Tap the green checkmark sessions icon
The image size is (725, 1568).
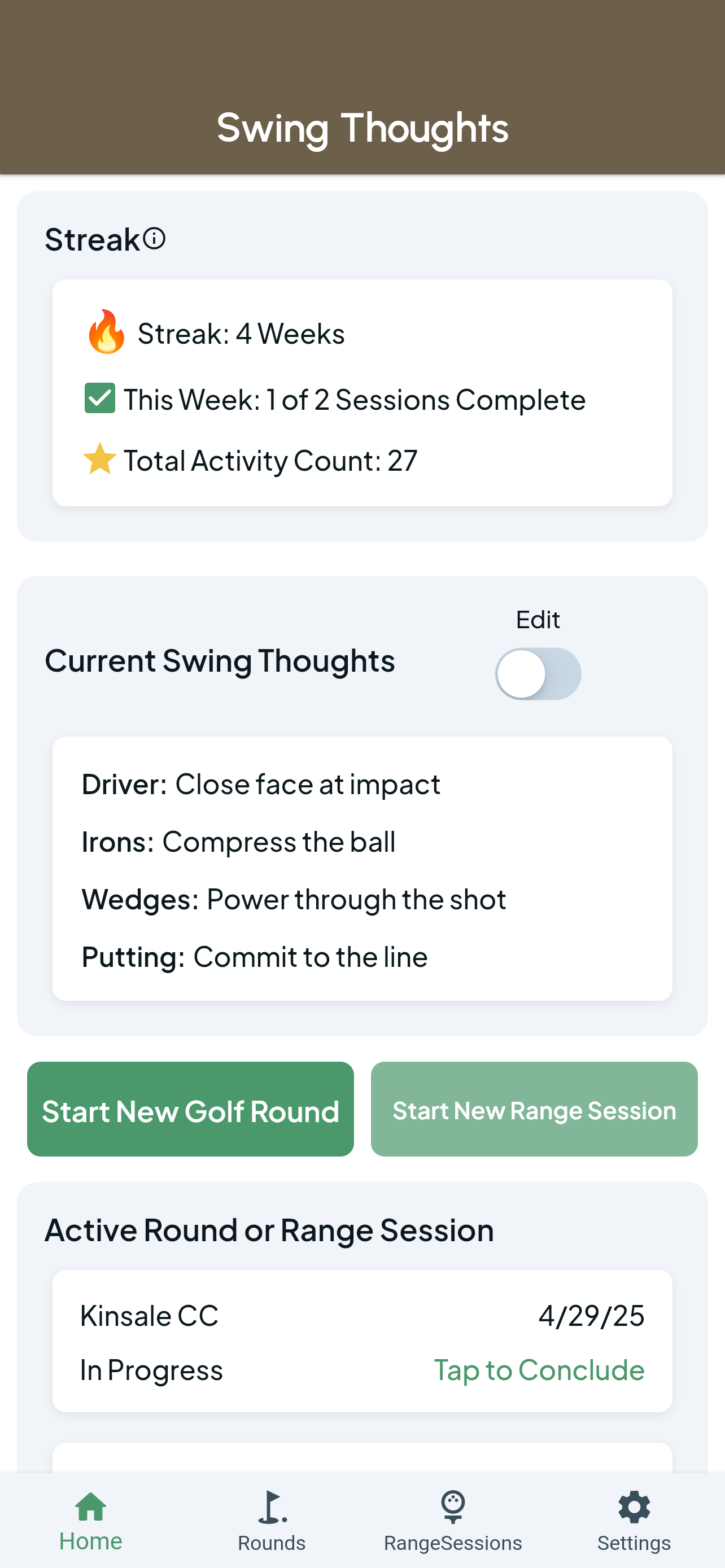[x=100, y=398]
